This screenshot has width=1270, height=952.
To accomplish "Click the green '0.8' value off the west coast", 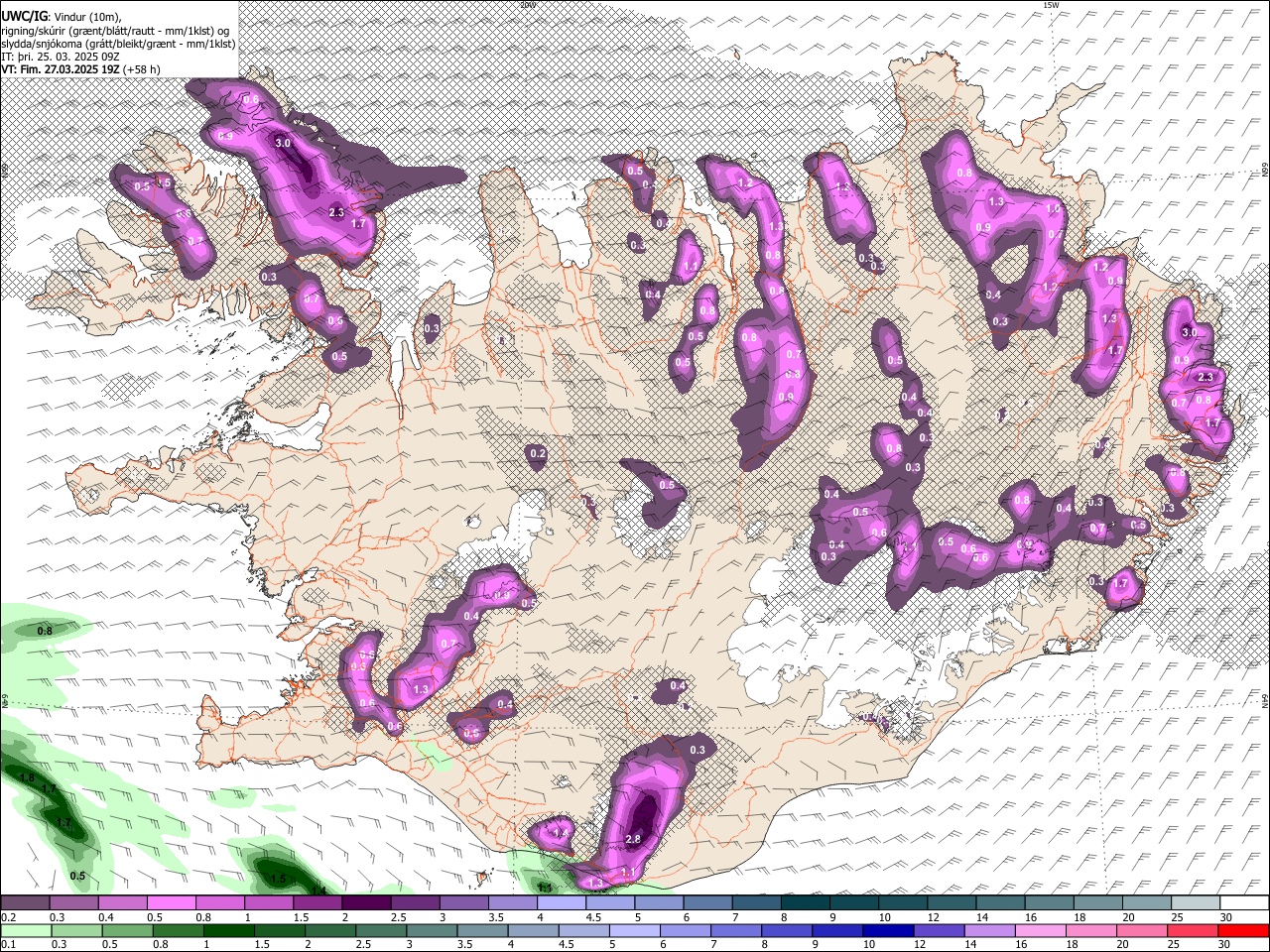I will (x=45, y=631).
